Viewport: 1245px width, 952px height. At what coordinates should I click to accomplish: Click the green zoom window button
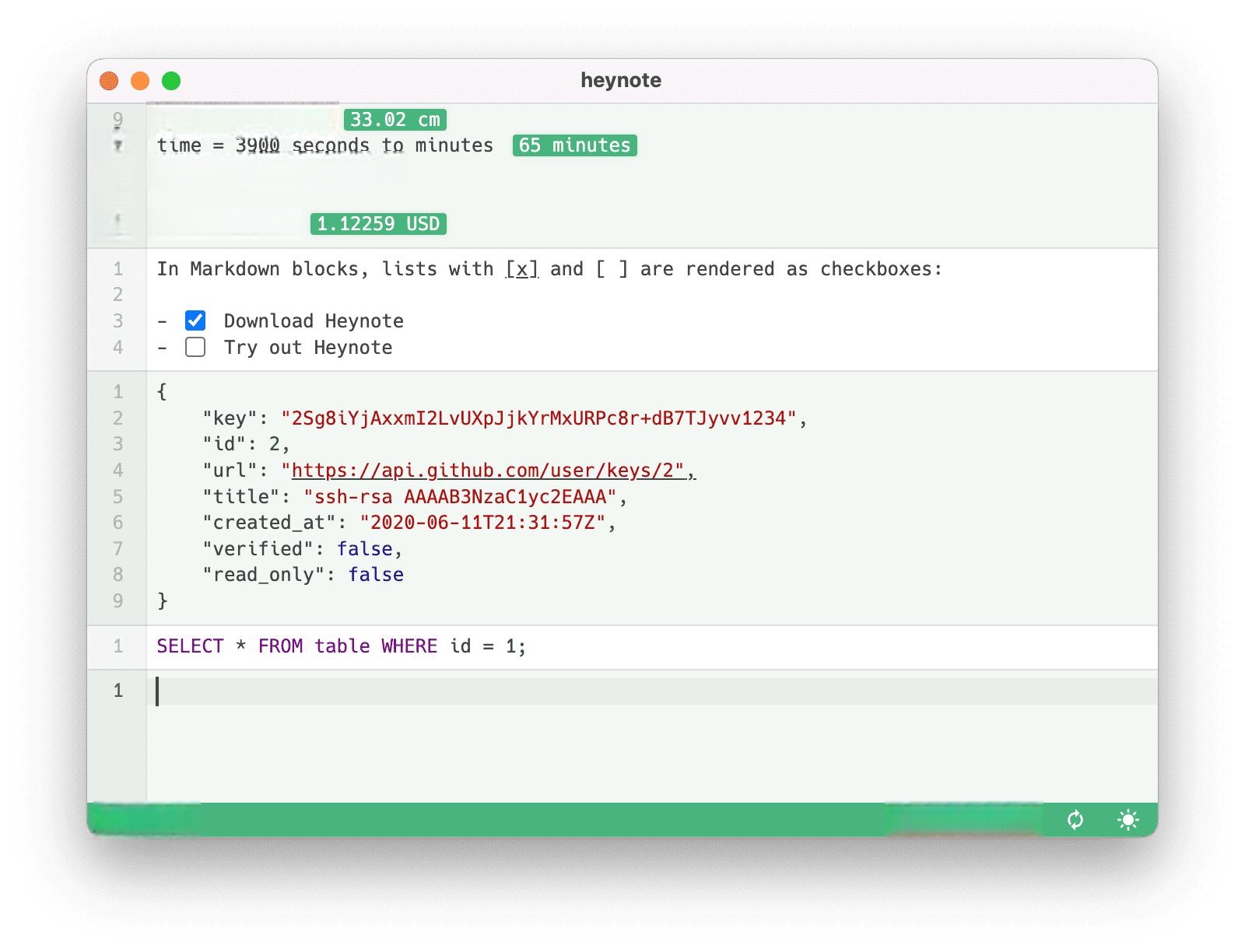click(171, 81)
